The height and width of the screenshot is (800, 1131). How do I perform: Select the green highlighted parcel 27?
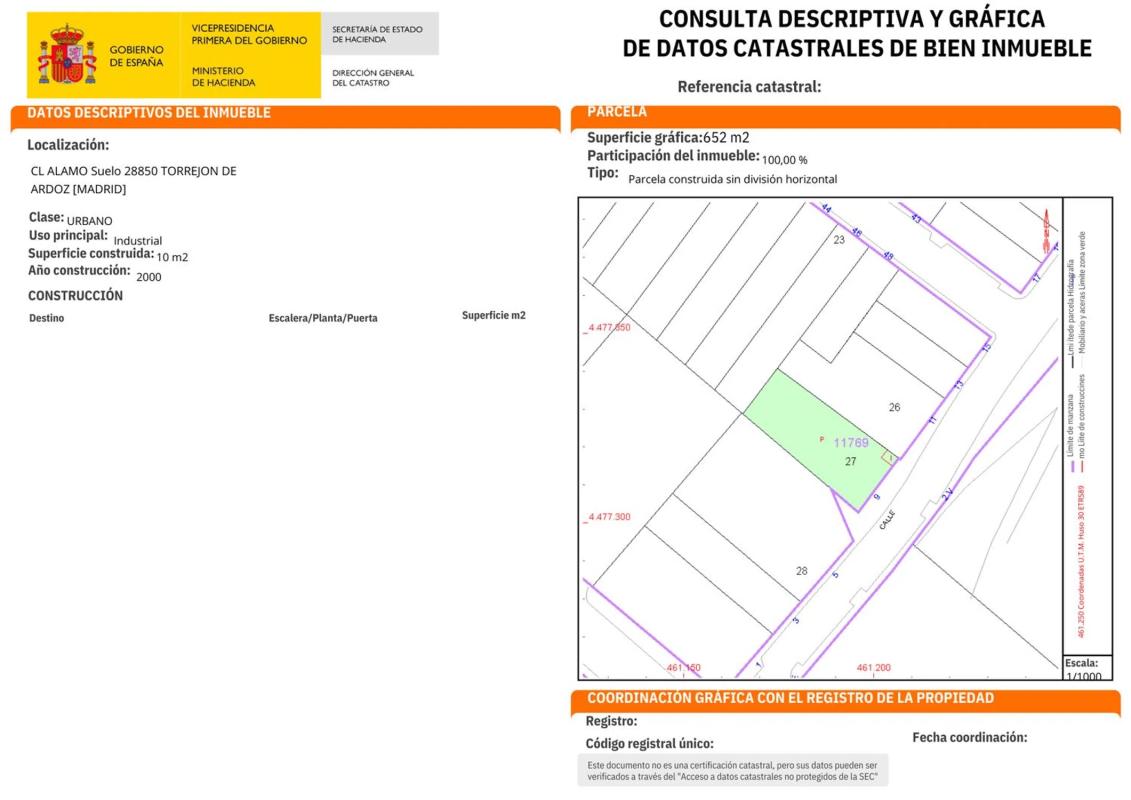(x=800, y=425)
